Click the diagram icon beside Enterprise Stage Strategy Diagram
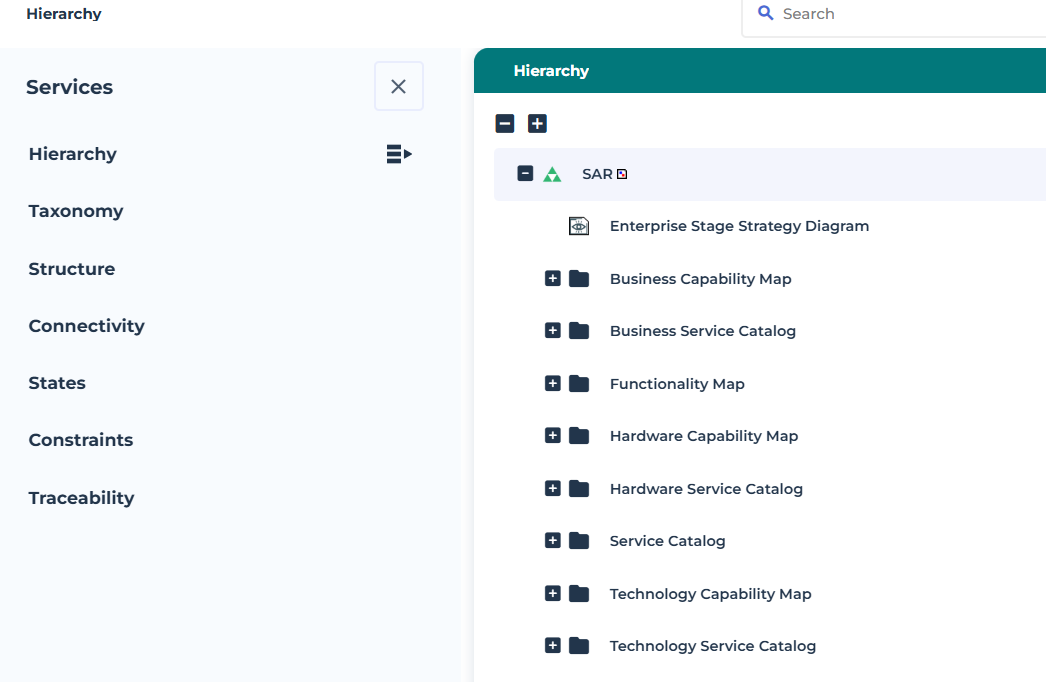The image size is (1046, 682). coord(578,226)
